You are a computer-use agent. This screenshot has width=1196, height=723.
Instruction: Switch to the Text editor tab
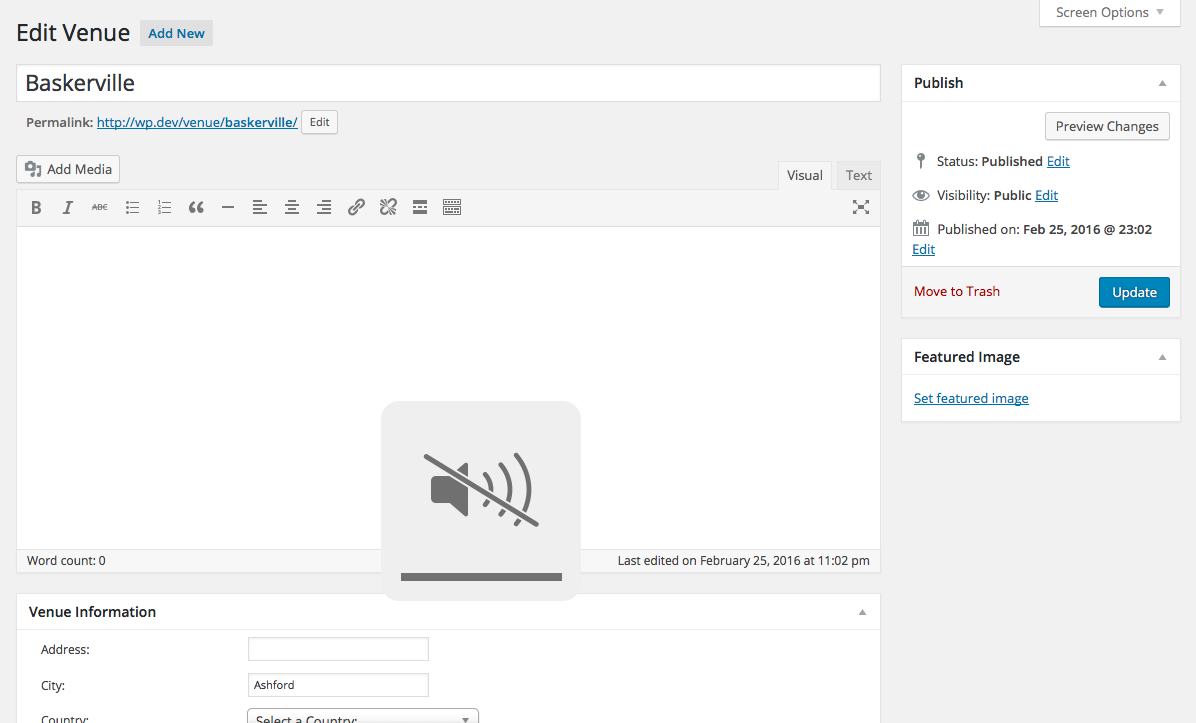tap(858, 175)
